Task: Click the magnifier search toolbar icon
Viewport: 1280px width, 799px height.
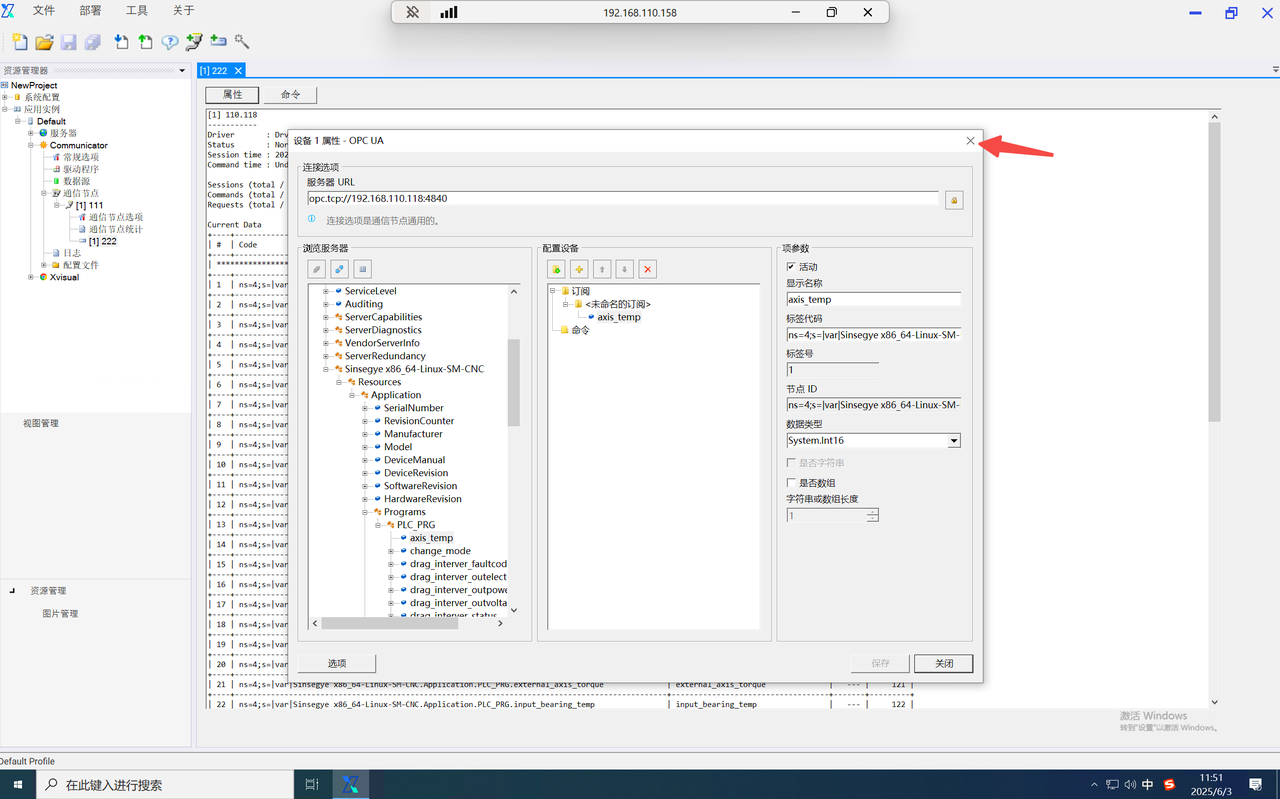Action: (242, 42)
